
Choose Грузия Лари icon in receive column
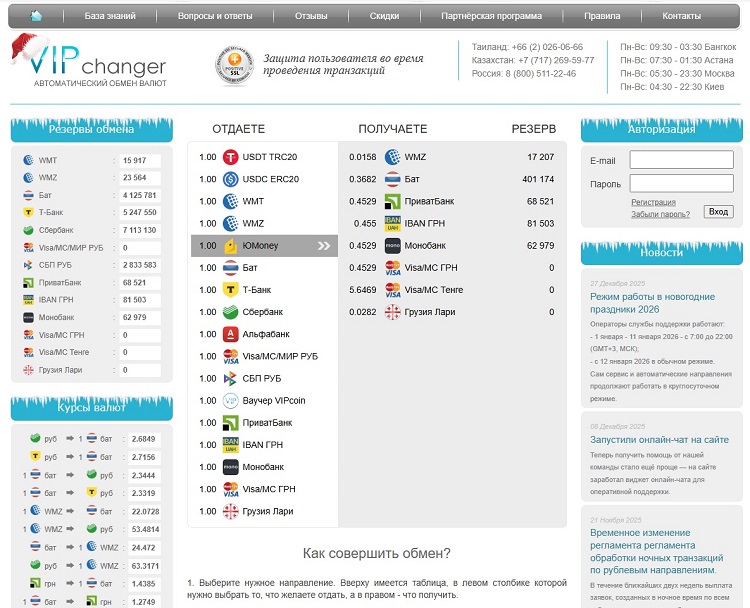pyautogui.click(x=393, y=312)
